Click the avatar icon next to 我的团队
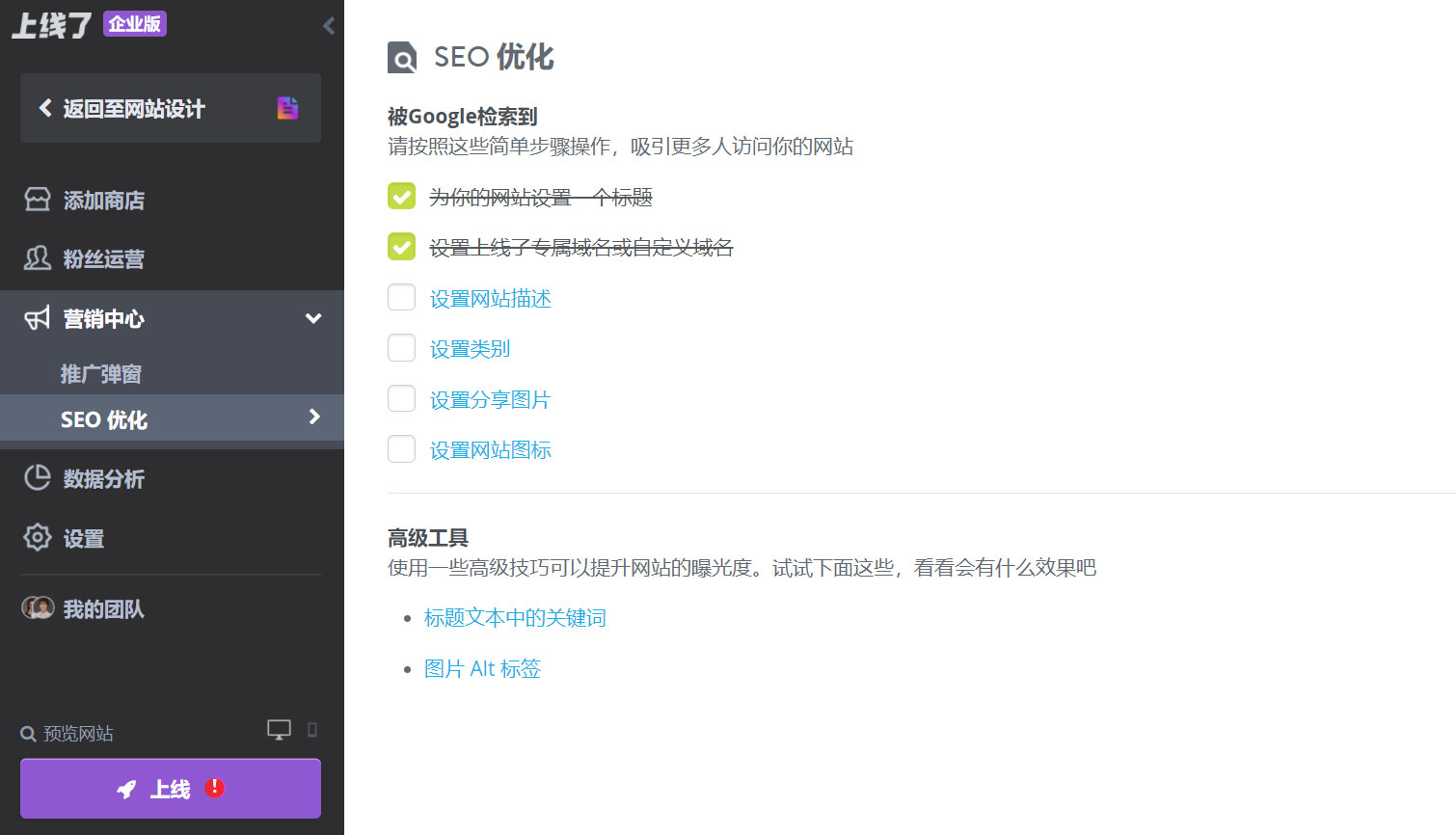 pos(38,607)
